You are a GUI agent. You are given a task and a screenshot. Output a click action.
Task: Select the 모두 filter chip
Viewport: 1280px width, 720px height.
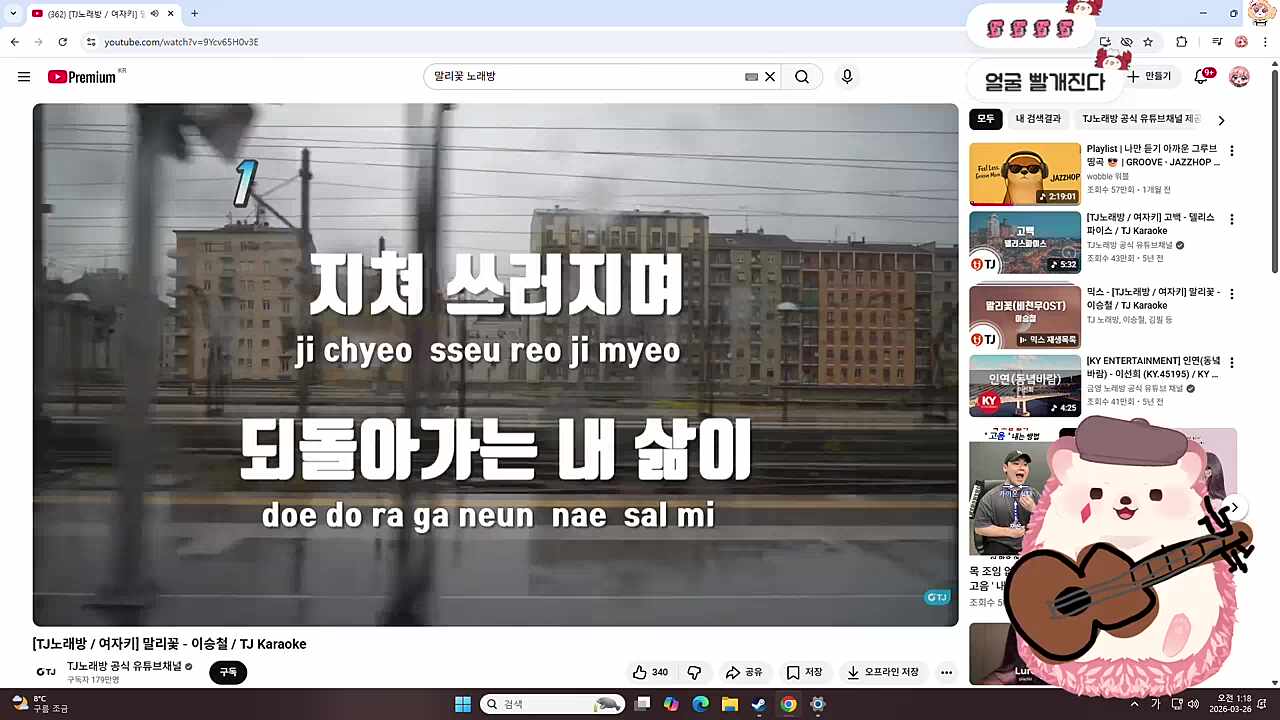pyautogui.click(x=986, y=119)
